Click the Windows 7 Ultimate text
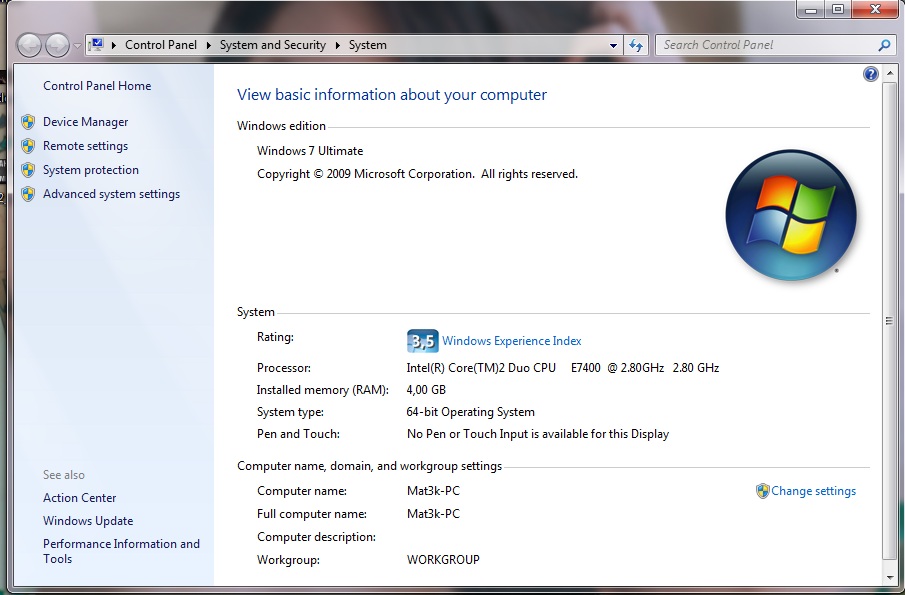Viewport: 905px width, 595px height. 310,151
